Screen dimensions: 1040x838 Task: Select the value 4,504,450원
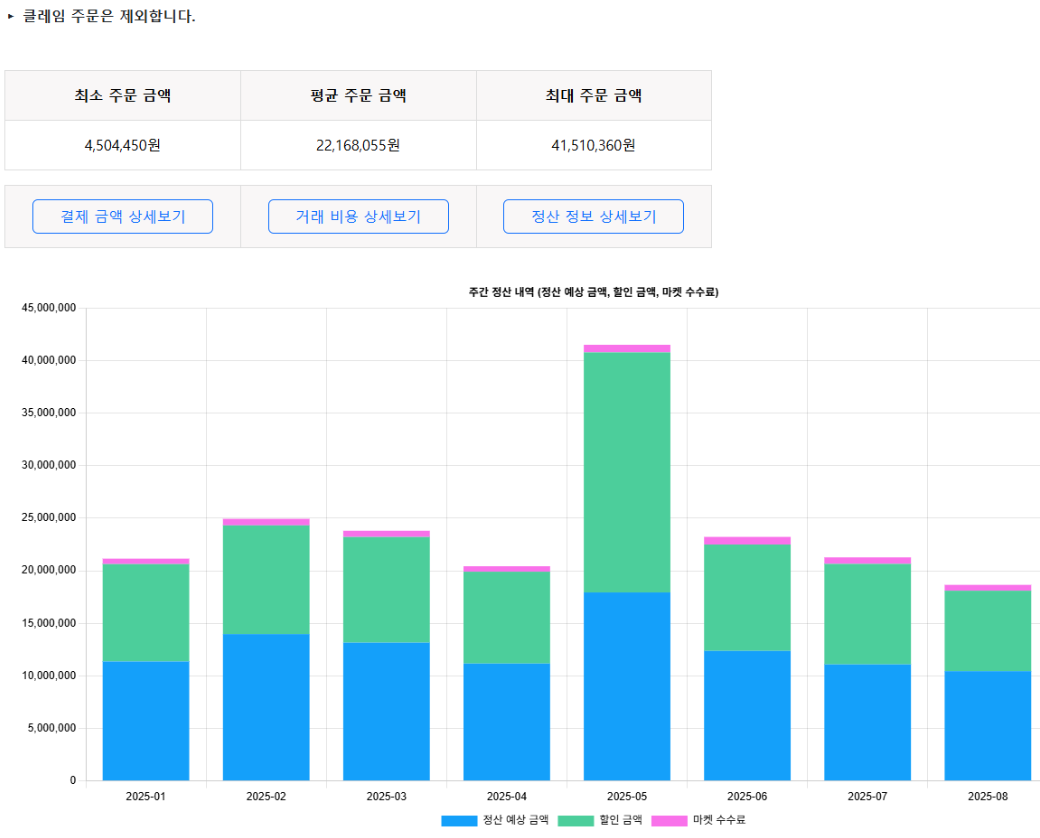point(123,145)
